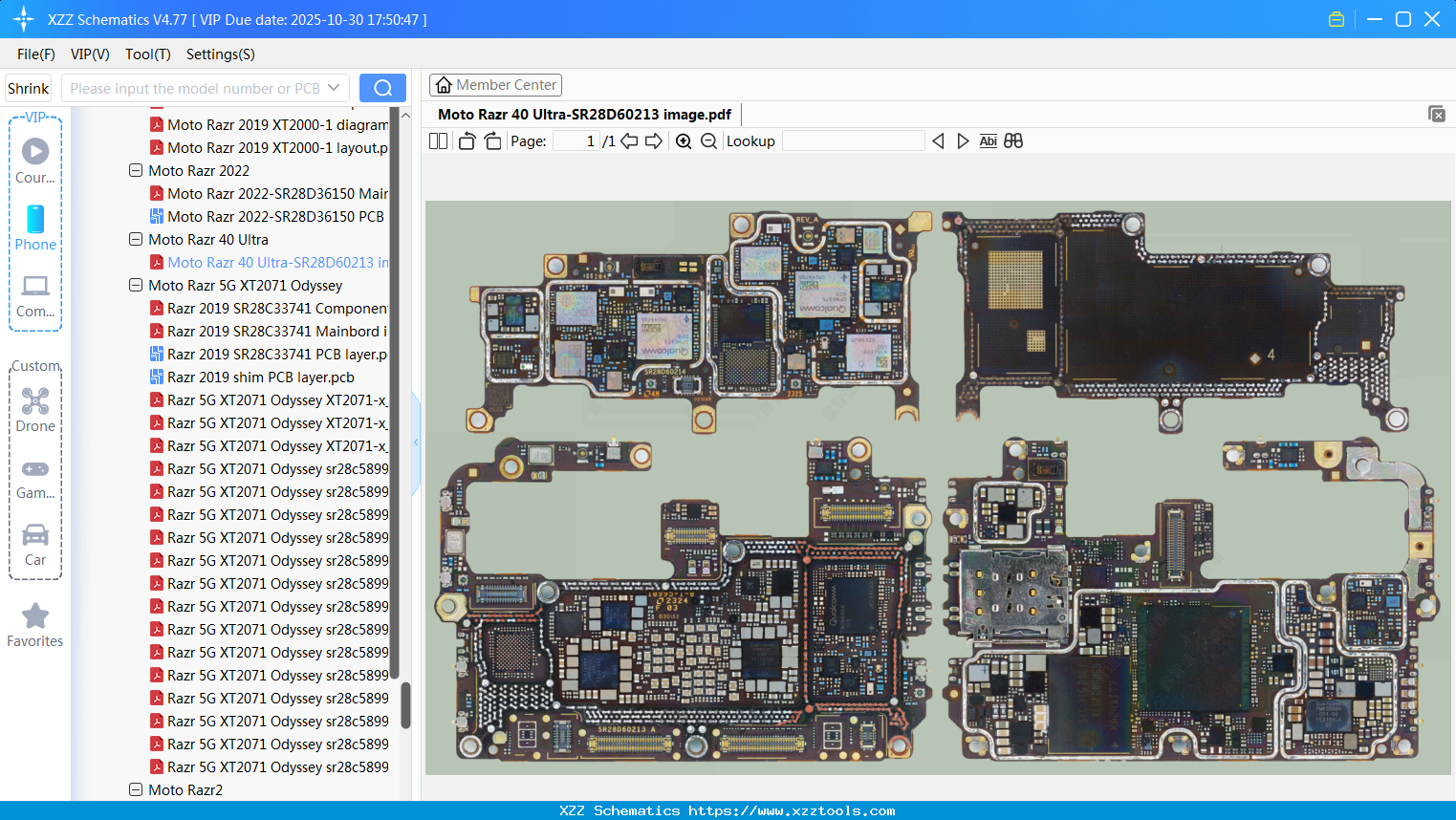Screen dimensions: 1456x820
Task: Open the Settings(S) menu
Action: click(221, 54)
